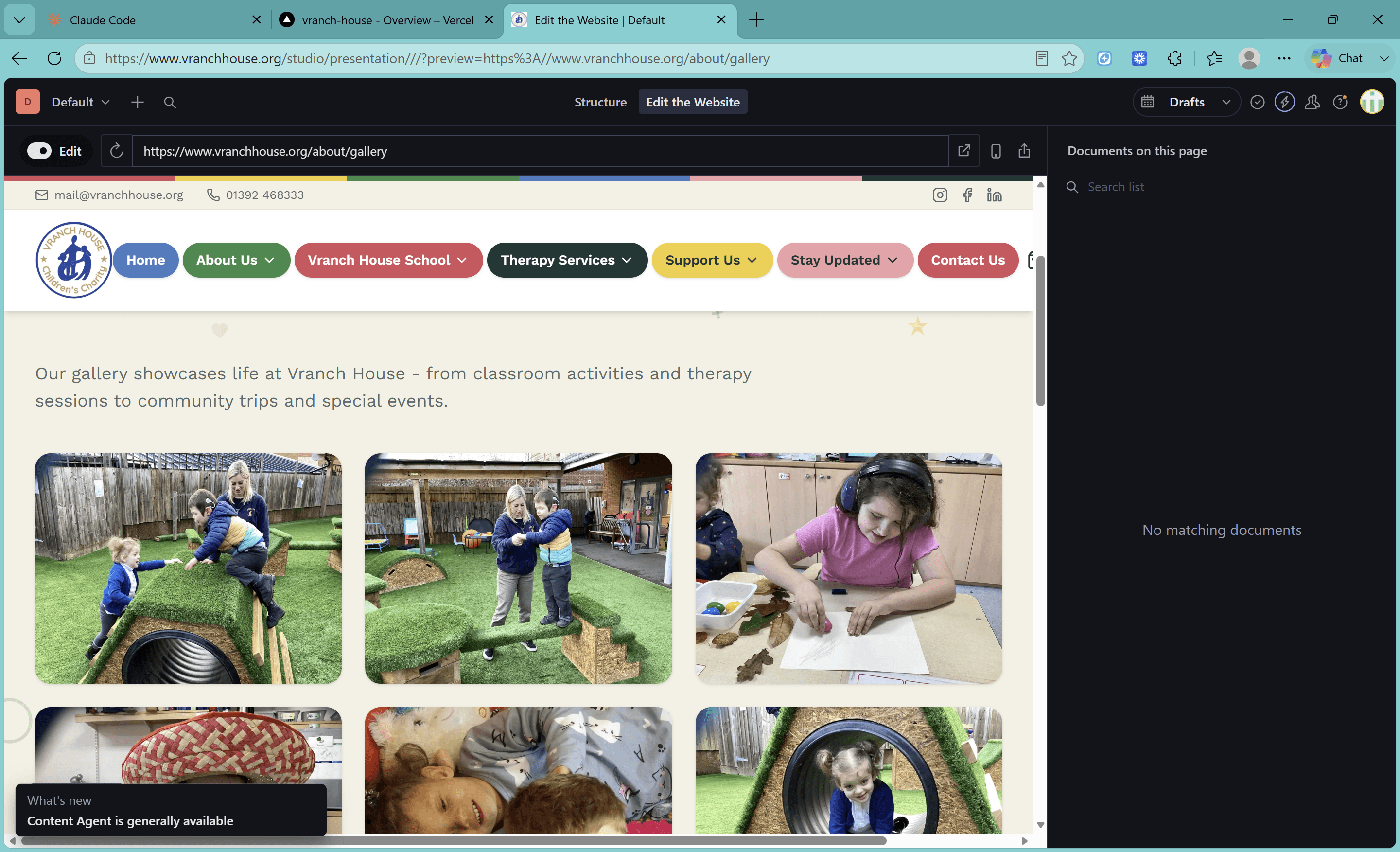Toggle the Edit mode switch
This screenshot has width=1400, height=852.
coord(39,151)
